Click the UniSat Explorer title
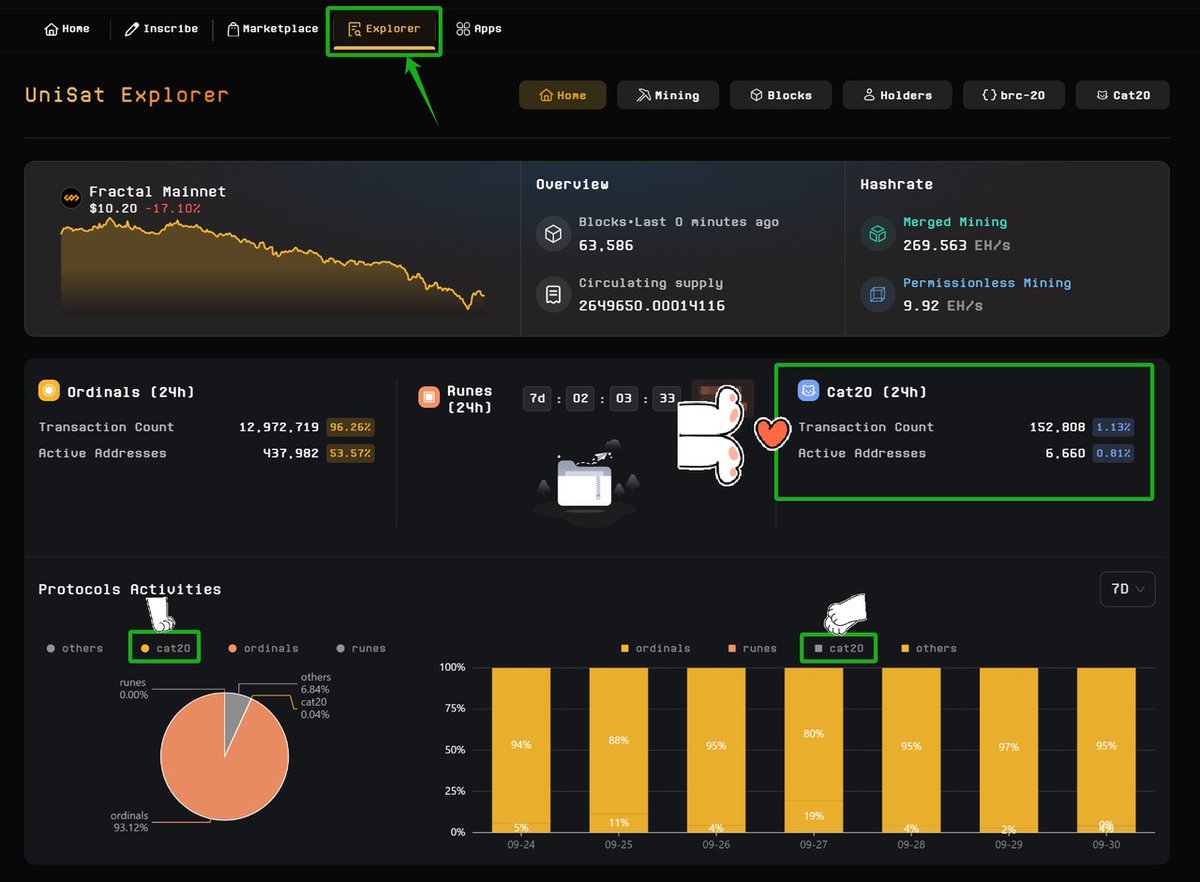 click(x=127, y=95)
